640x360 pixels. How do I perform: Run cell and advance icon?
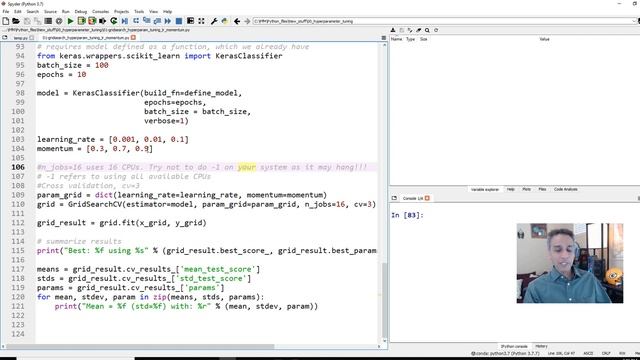(92, 21)
